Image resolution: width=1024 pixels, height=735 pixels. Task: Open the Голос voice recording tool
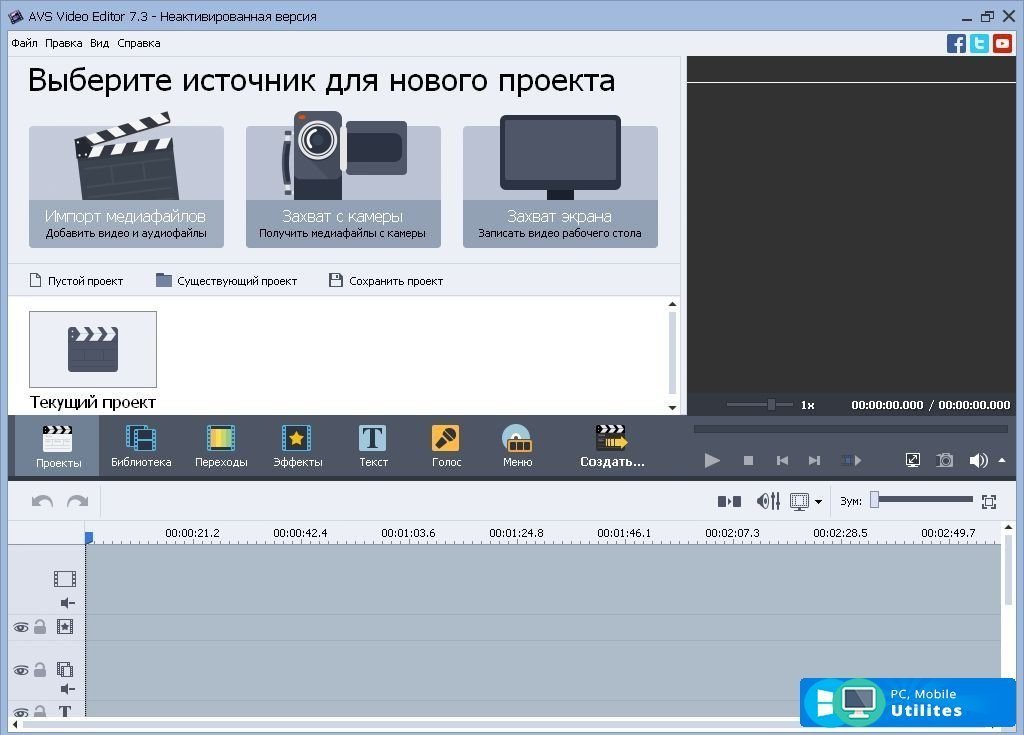point(446,445)
